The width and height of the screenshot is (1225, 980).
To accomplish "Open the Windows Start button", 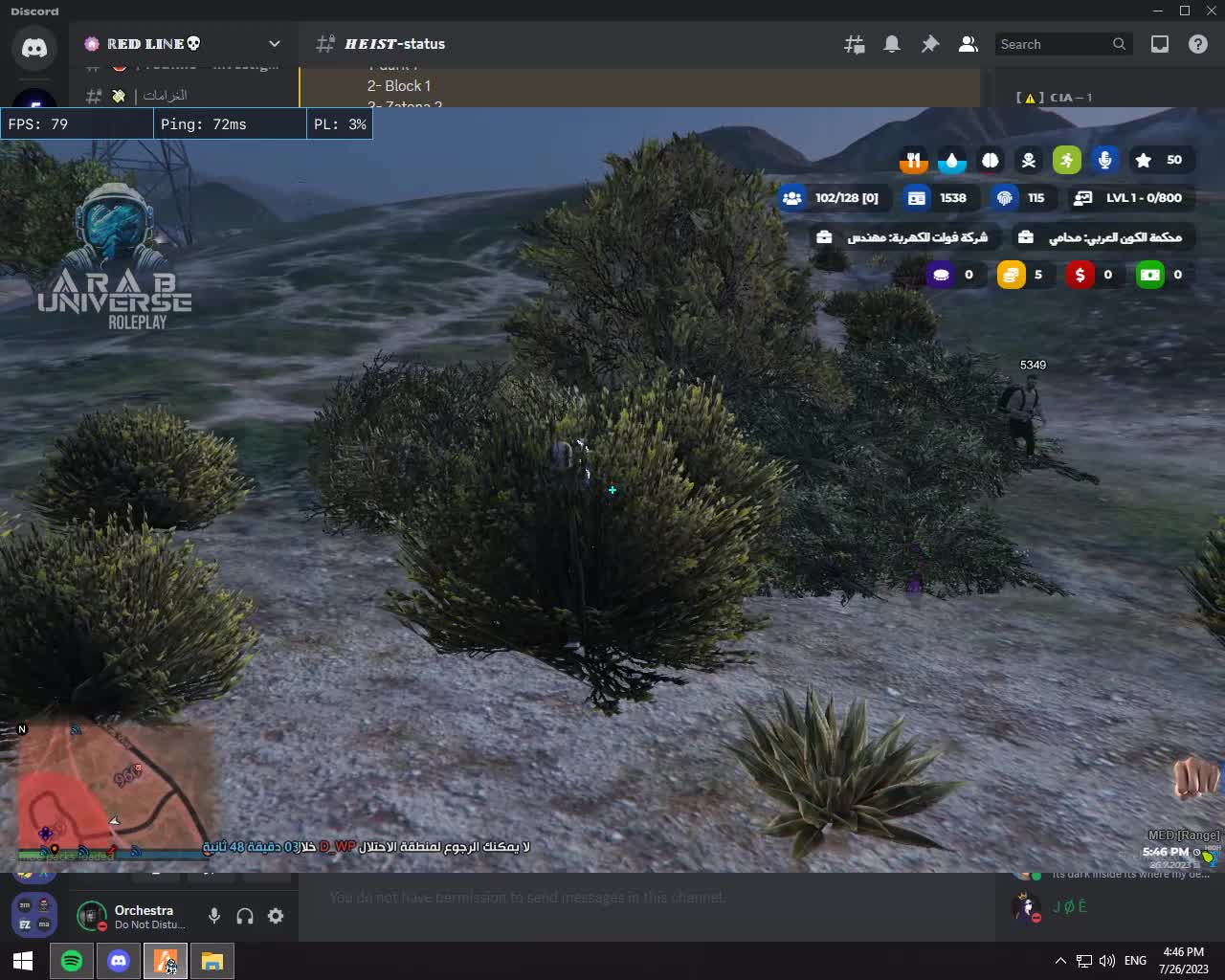I will tap(23, 961).
